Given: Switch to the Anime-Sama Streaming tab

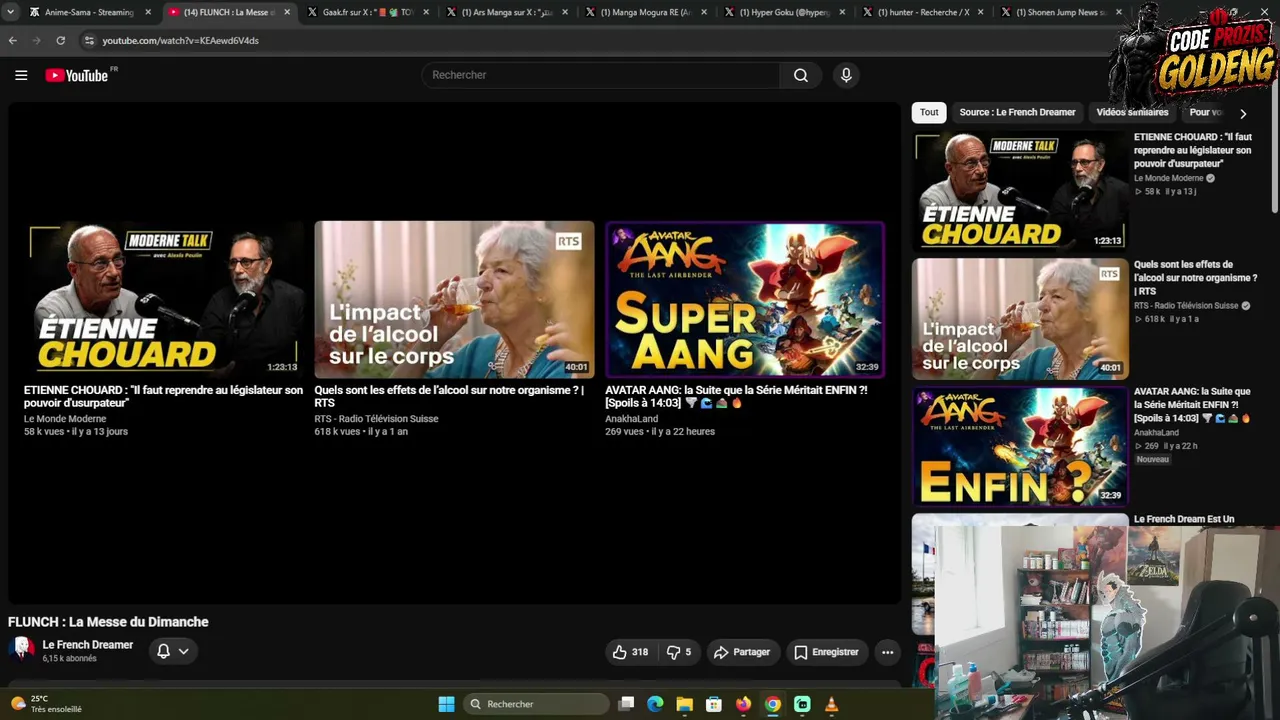Looking at the screenshot, I should click(x=90, y=12).
